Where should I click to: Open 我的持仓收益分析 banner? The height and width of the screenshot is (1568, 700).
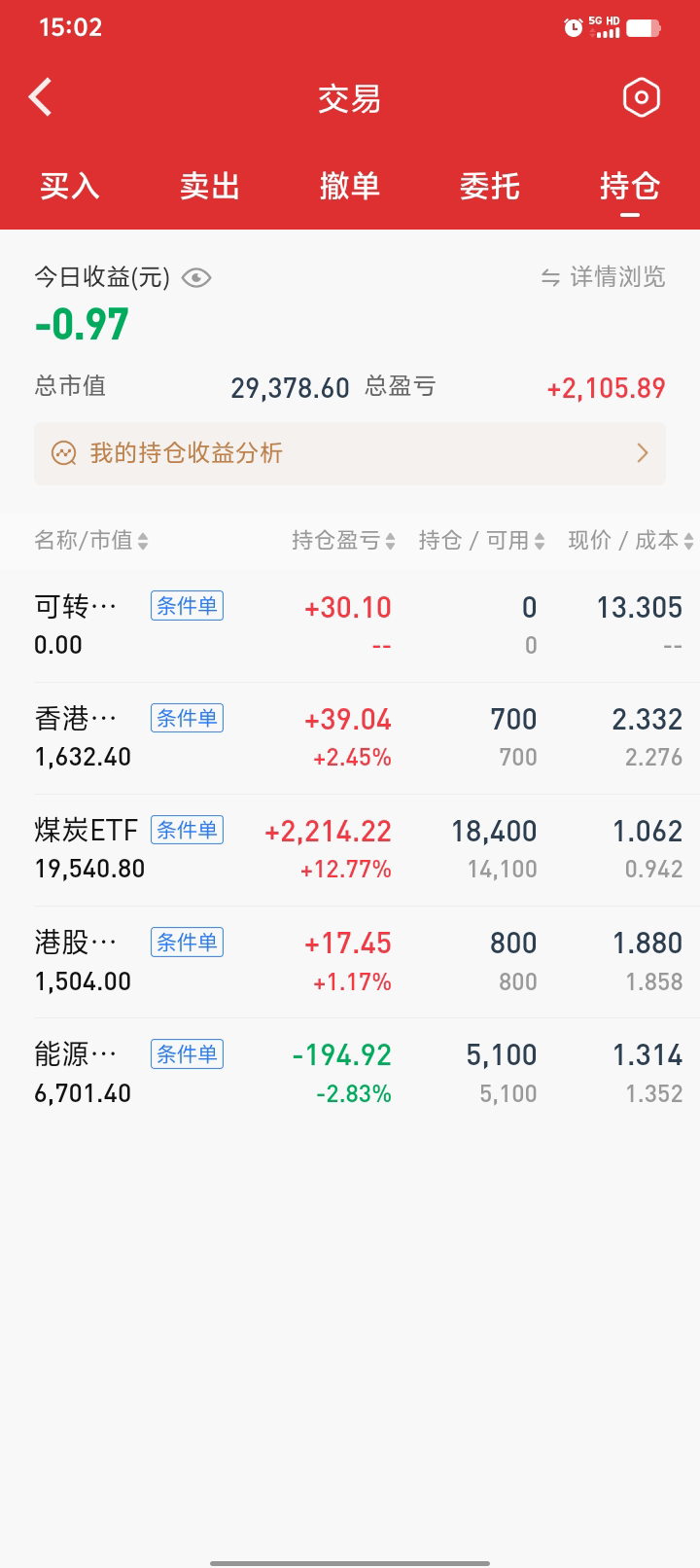187,453
